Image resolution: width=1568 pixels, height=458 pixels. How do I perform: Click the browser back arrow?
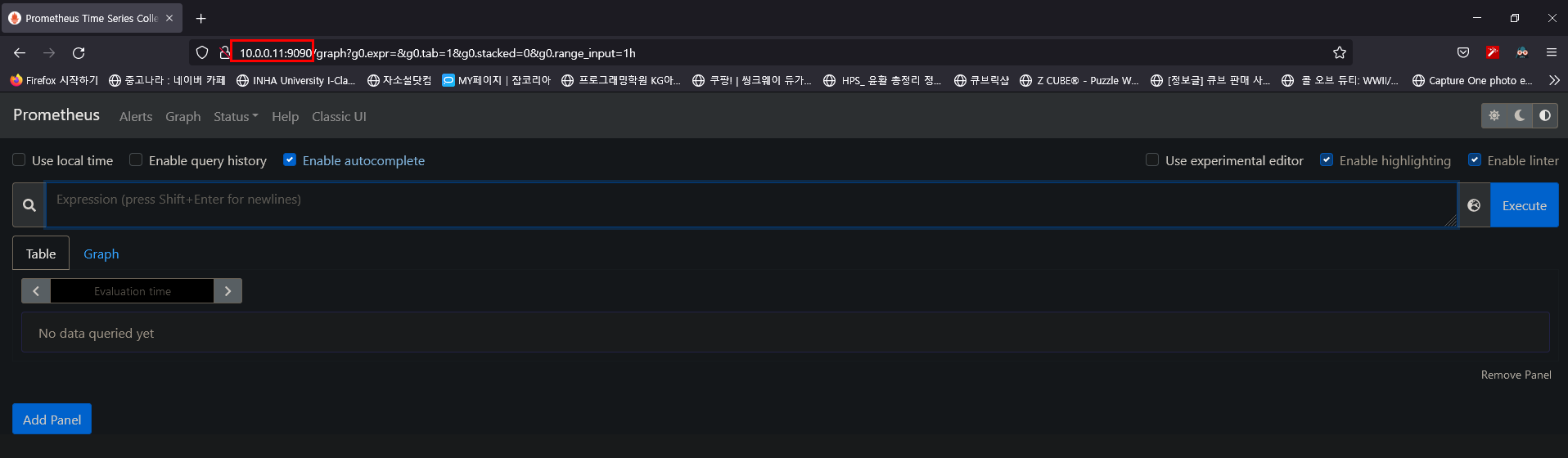click(x=20, y=52)
